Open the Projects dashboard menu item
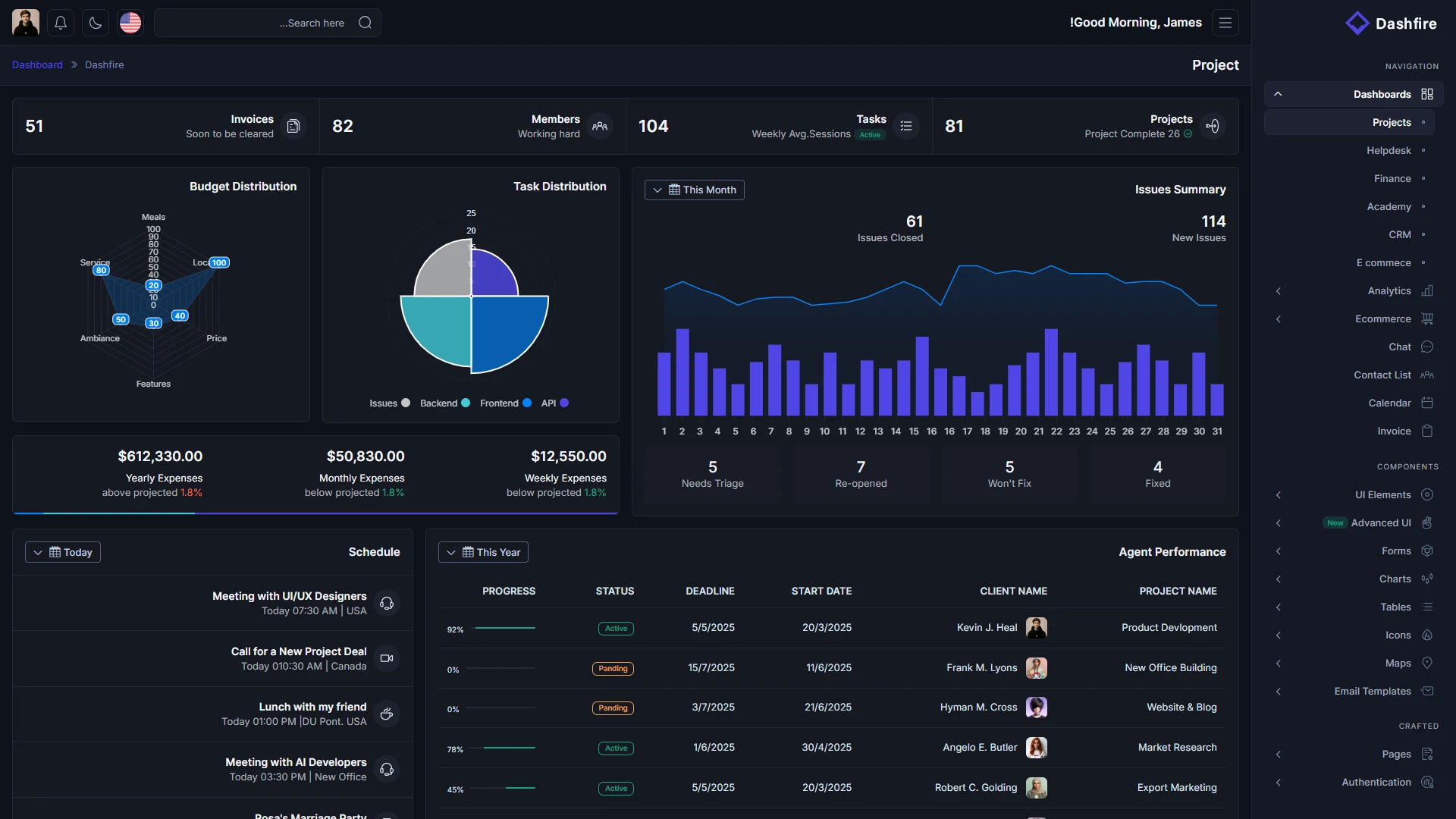Image resolution: width=1456 pixels, height=819 pixels. click(x=1350, y=122)
